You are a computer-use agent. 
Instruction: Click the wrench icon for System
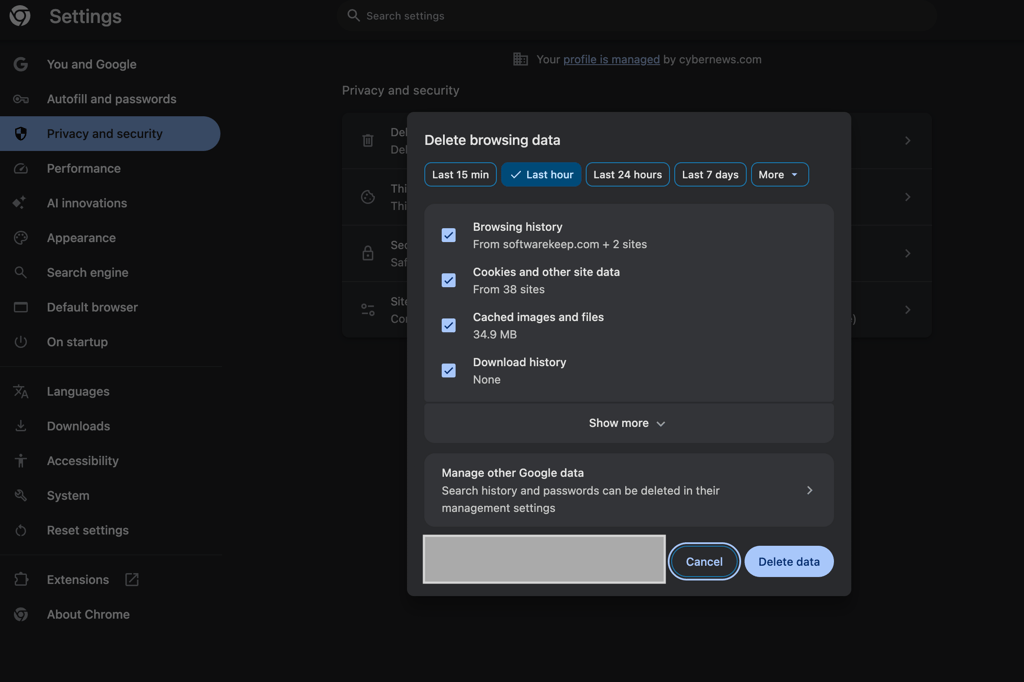(21, 495)
